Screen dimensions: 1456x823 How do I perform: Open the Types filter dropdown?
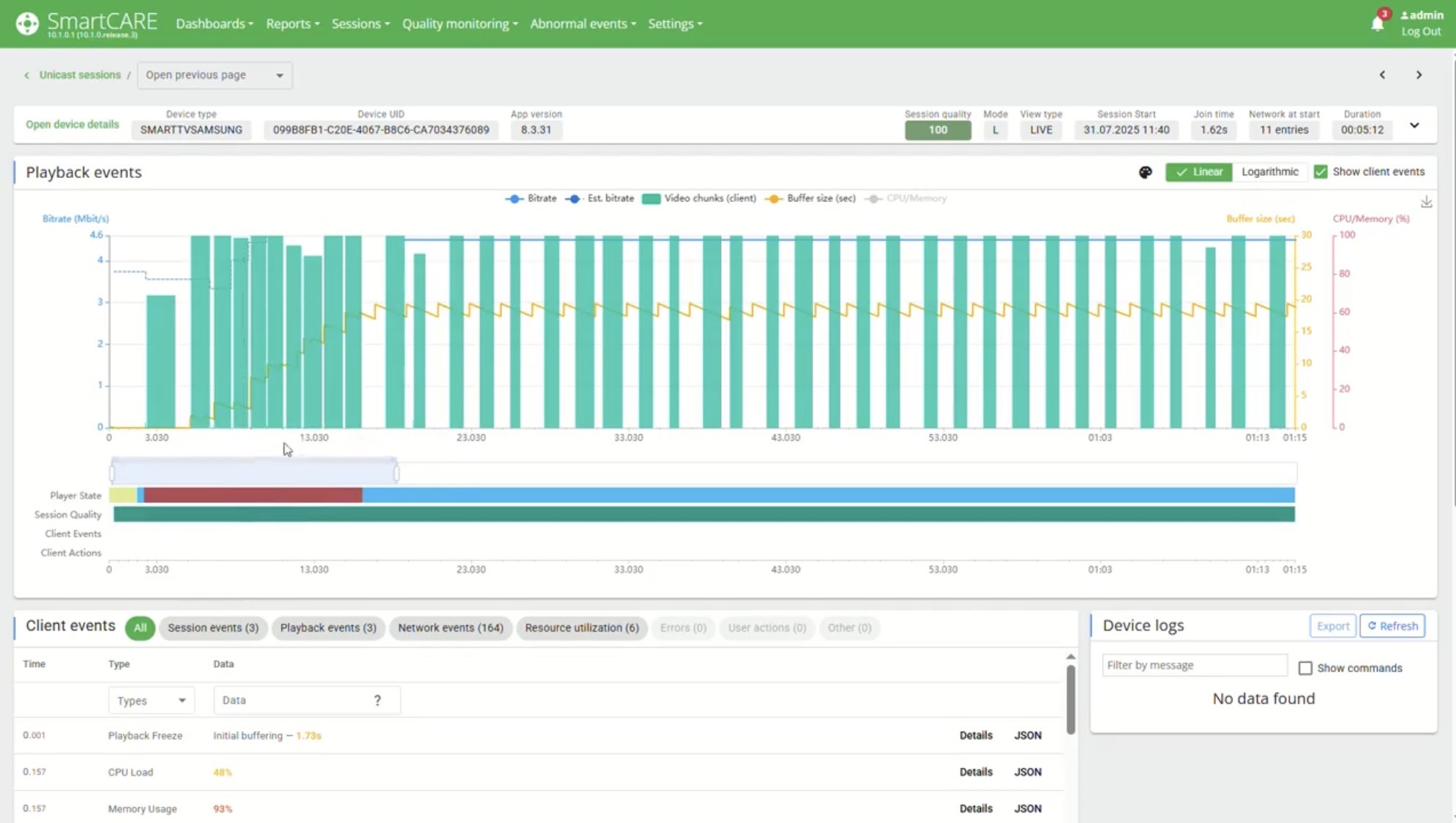(x=151, y=700)
